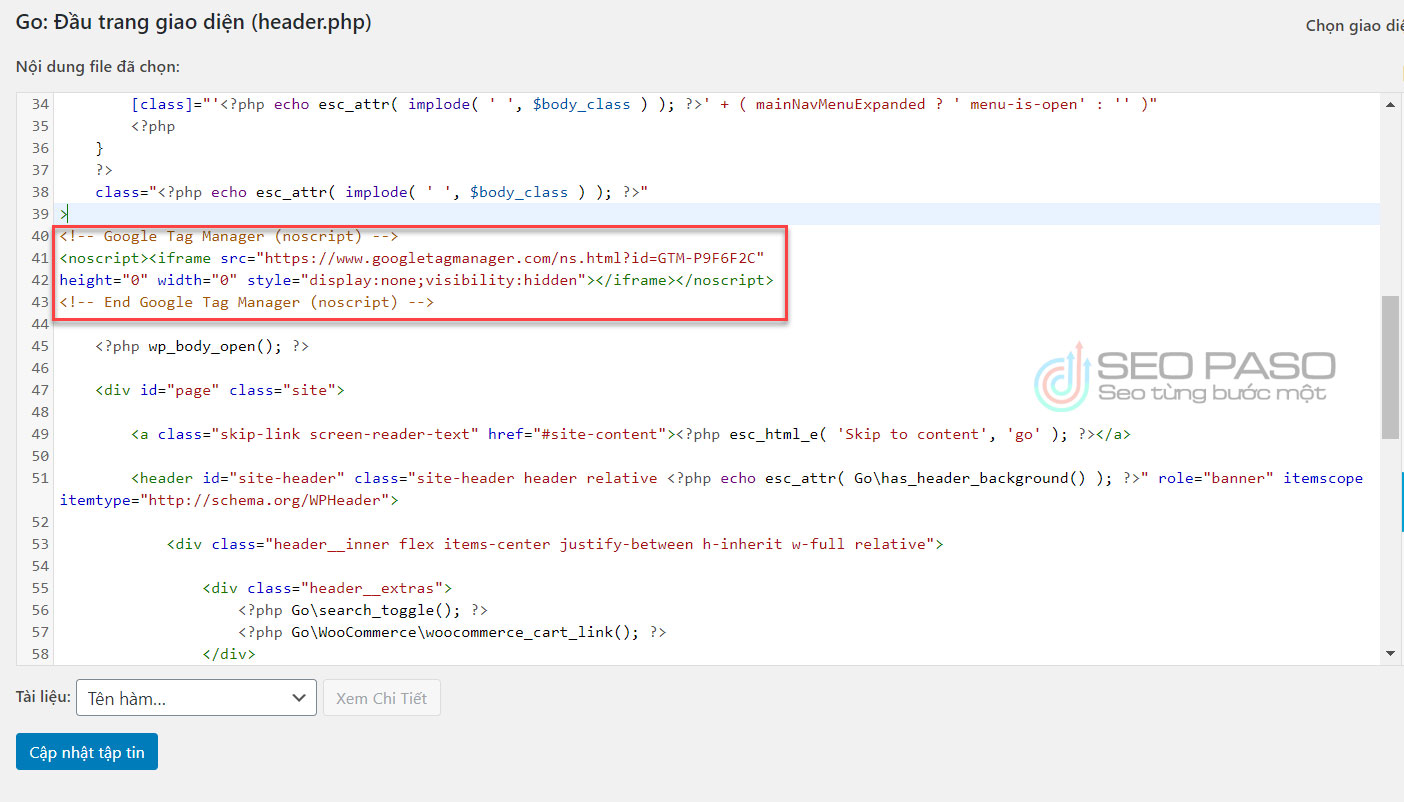The height and width of the screenshot is (802, 1404).
Task: Click the header__extras div line
Action: pyautogui.click(x=327, y=588)
